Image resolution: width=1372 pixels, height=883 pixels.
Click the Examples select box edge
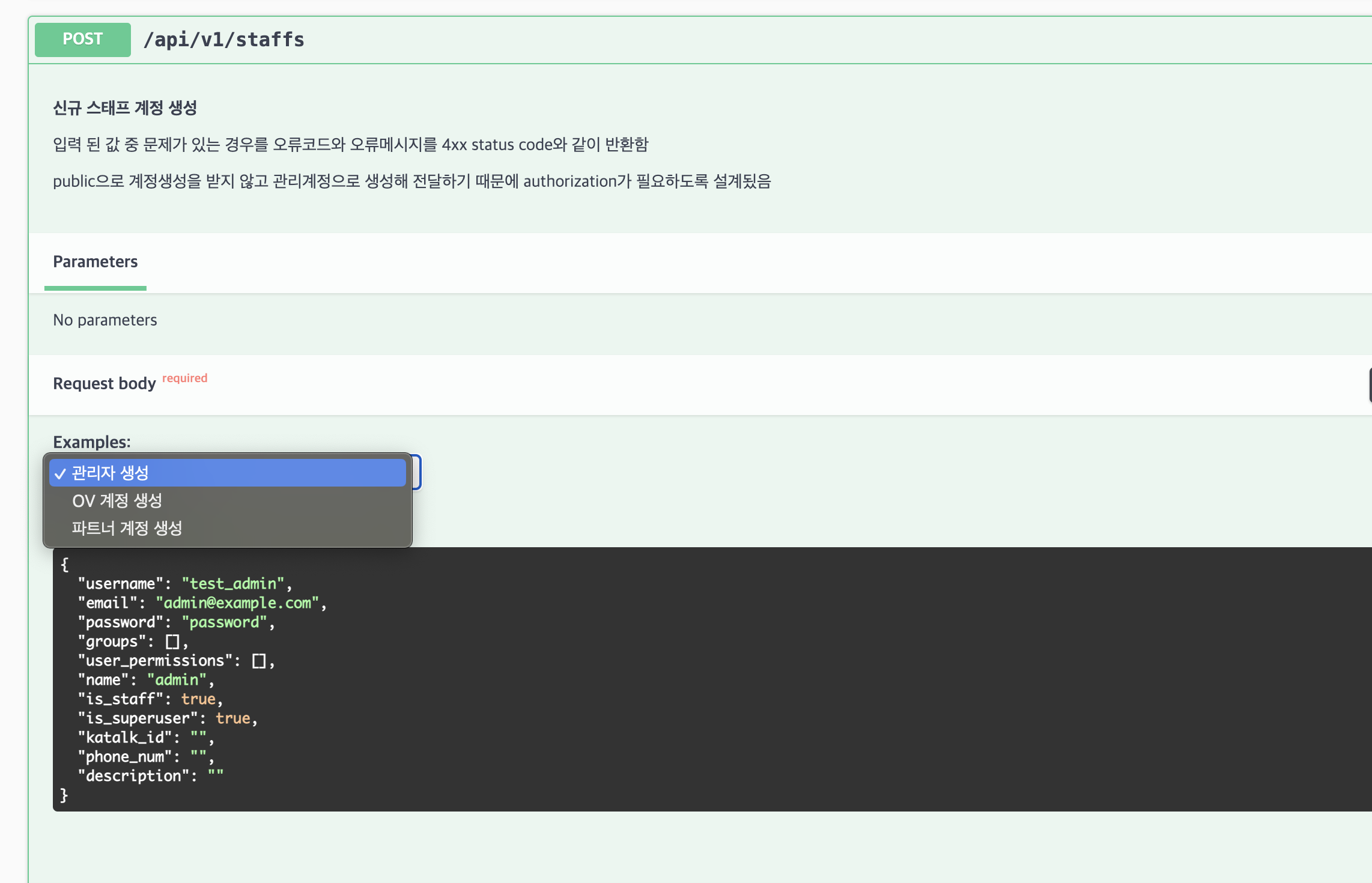(417, 473)
